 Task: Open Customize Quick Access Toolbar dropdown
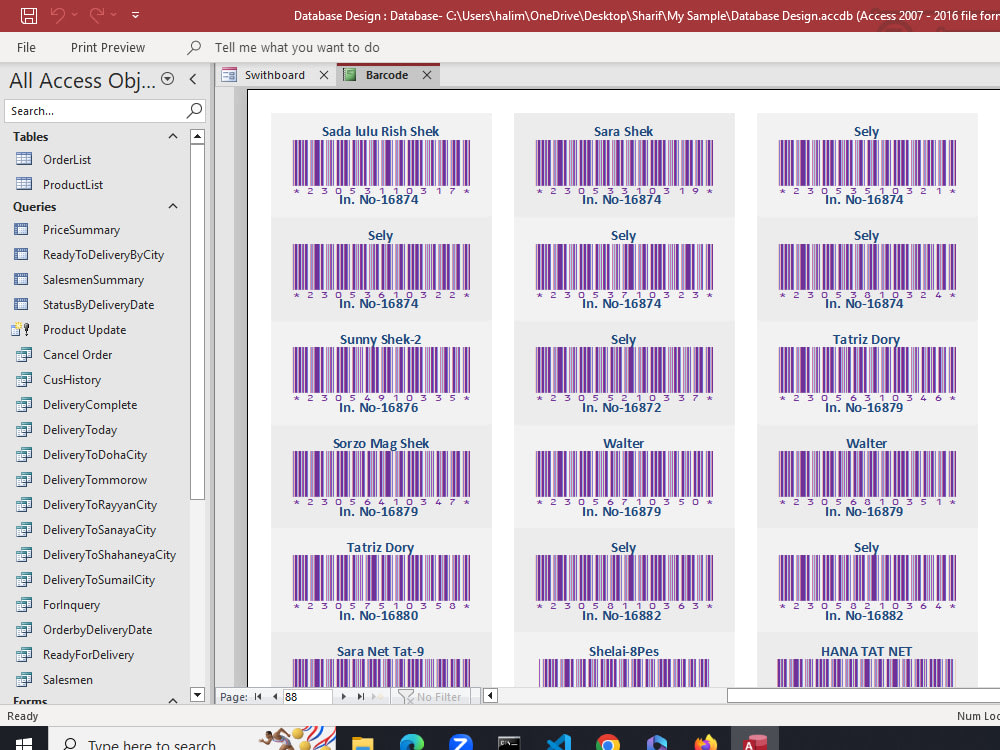[x=135, y=15]
